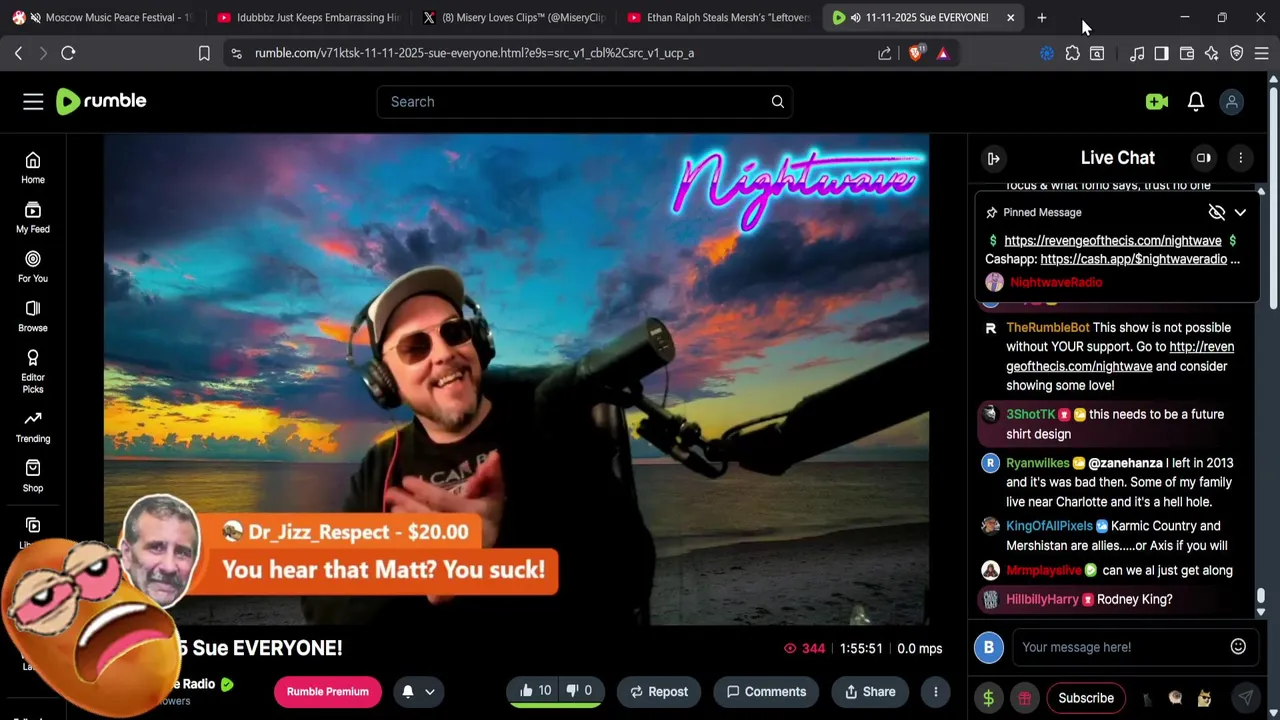Click the Rumble logo
1280x720 pixels.
(x=101, y=101)
